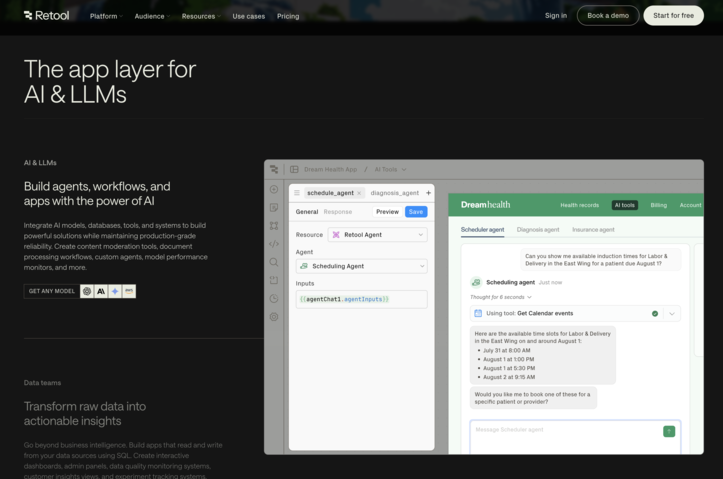Click 'August 1 at 5:30 PM' text
This screenshot has width=723, height=479.
coord(509,369)
